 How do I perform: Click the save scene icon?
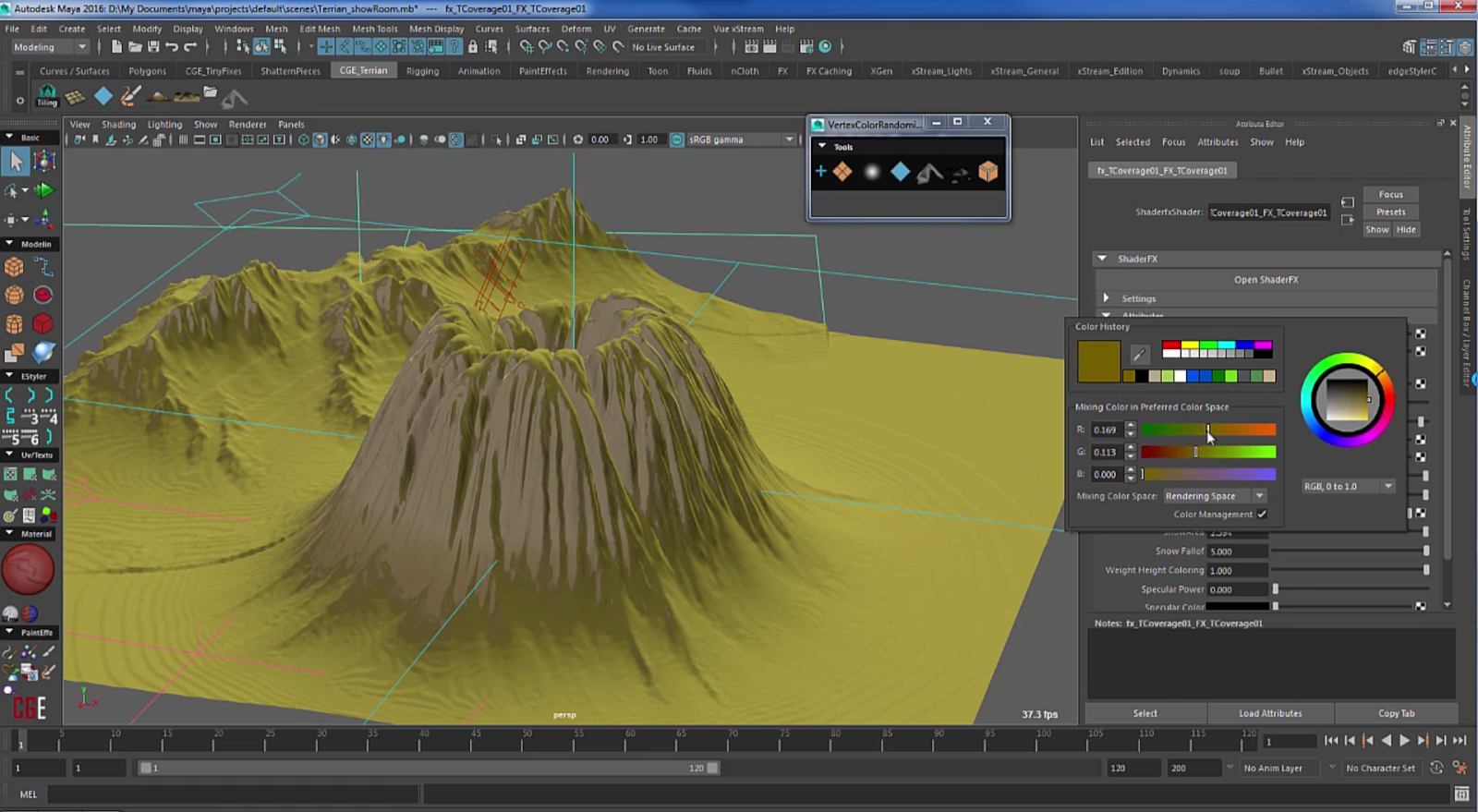coord(153,47)
